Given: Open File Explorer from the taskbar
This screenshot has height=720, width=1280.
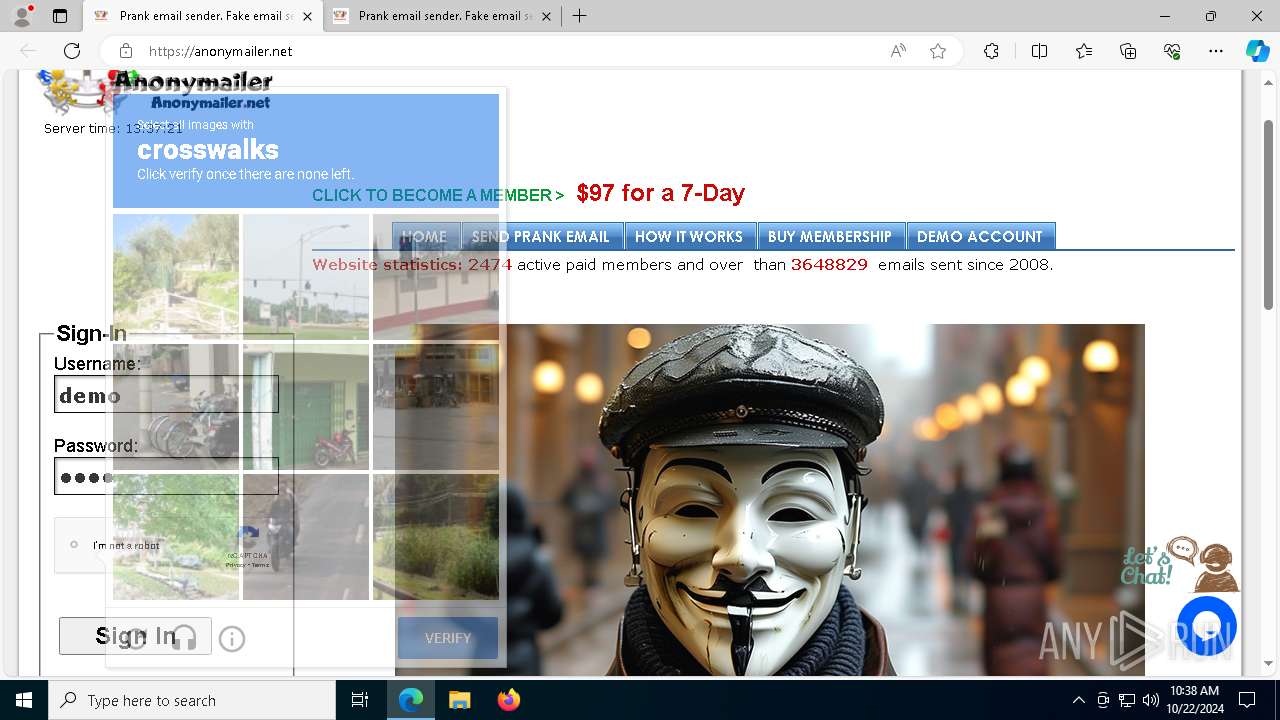Looking at the screenshot, I should click(x=459, y=700).
